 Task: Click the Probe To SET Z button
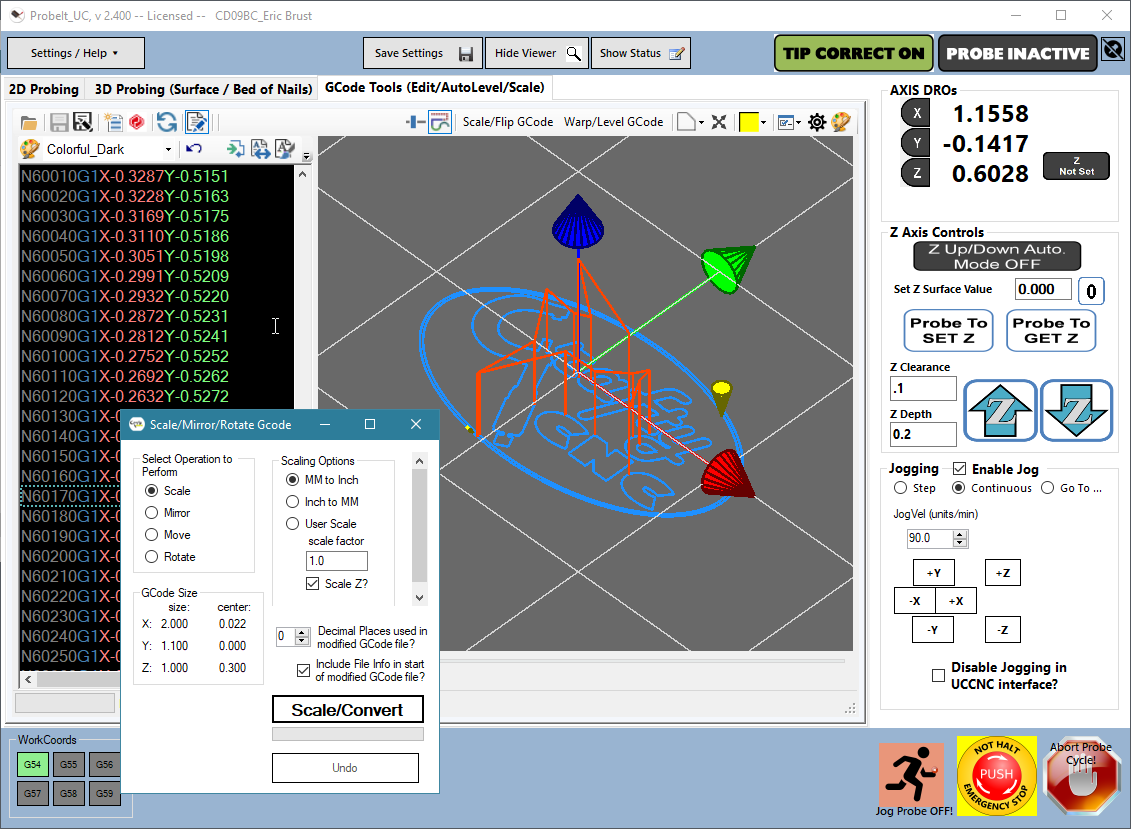click(x=949, y=330)
